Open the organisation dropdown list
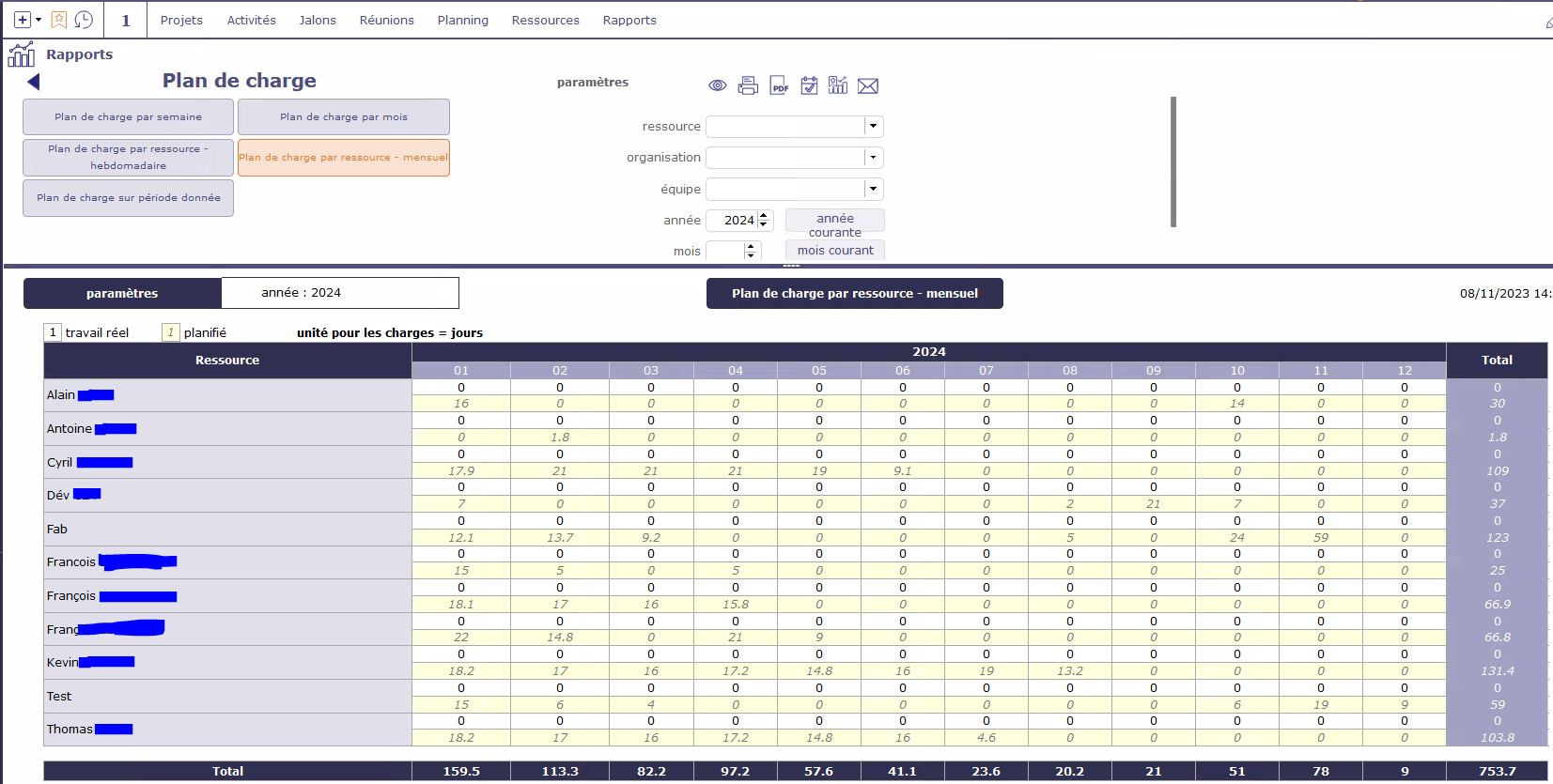Image resolution: width=1553 pixels, height=784 pixels. 873,158
